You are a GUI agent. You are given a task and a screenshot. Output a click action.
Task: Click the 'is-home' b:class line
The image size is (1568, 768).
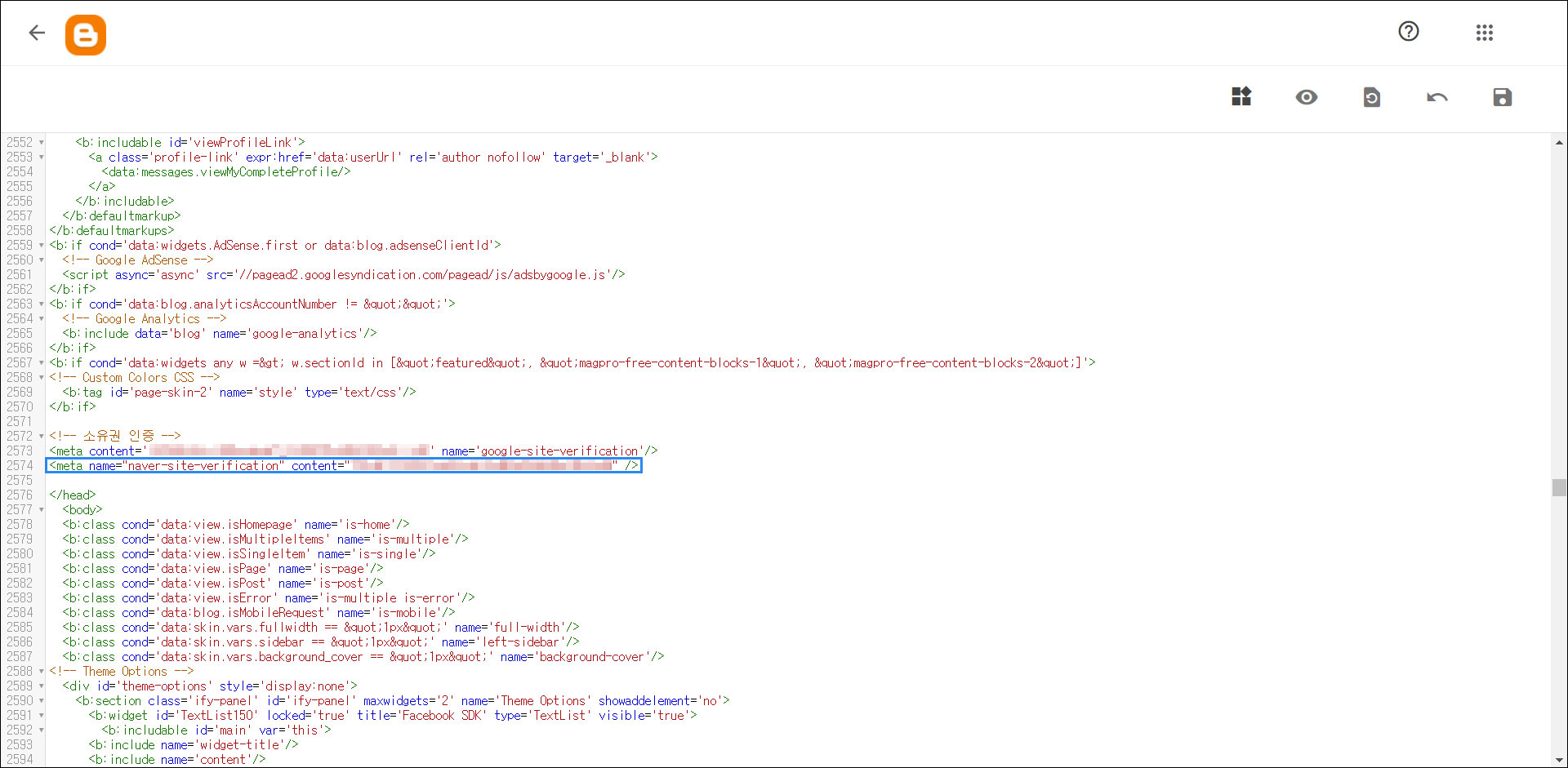click(235, 524)
